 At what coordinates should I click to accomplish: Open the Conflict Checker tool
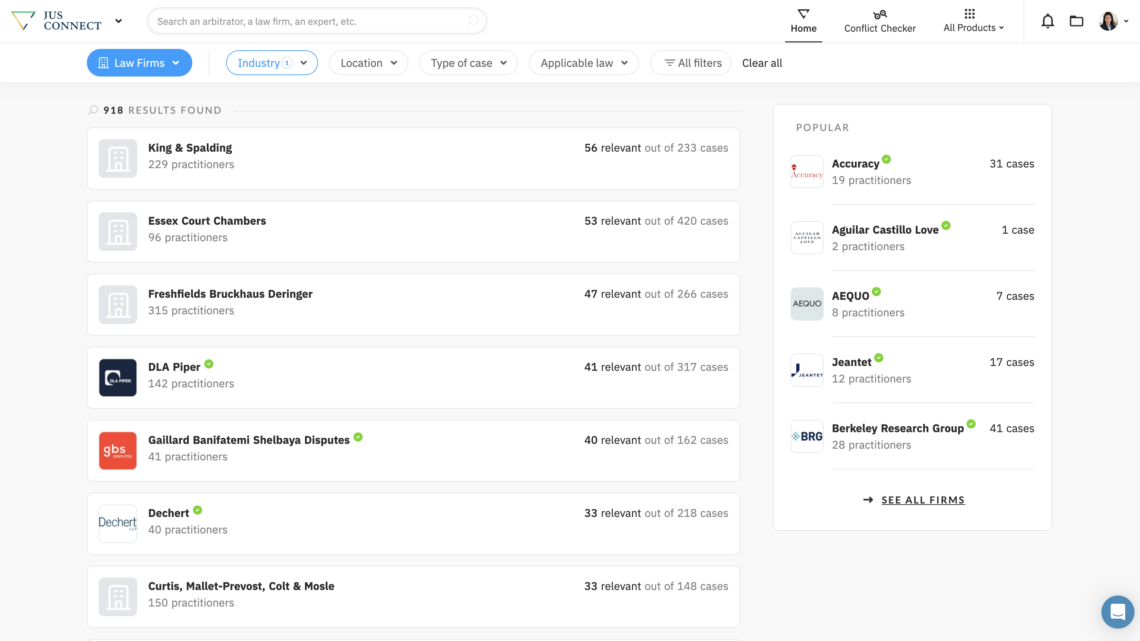[x=879, y=21]
